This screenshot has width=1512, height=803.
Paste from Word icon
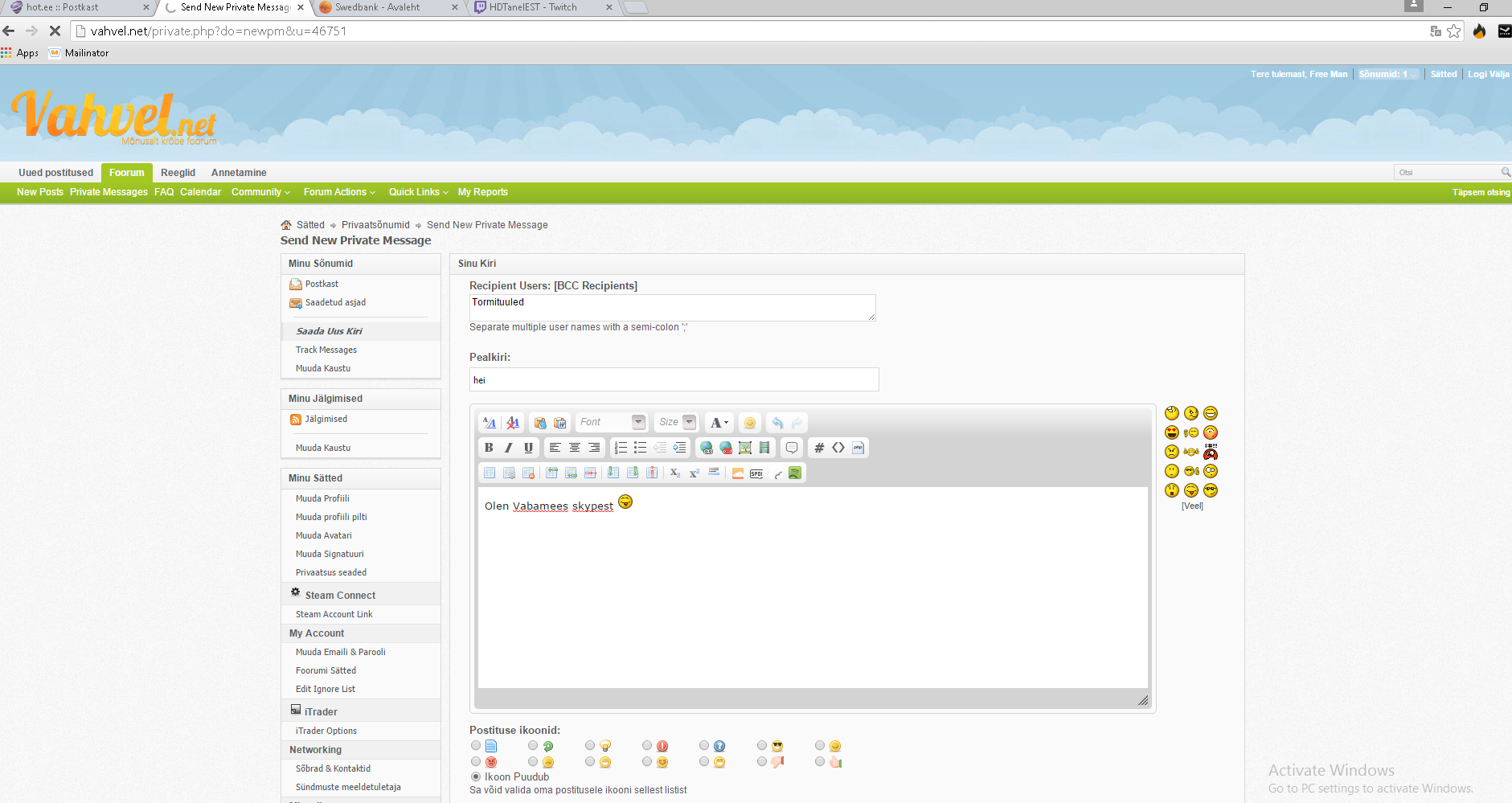click(x=560, y=423)
